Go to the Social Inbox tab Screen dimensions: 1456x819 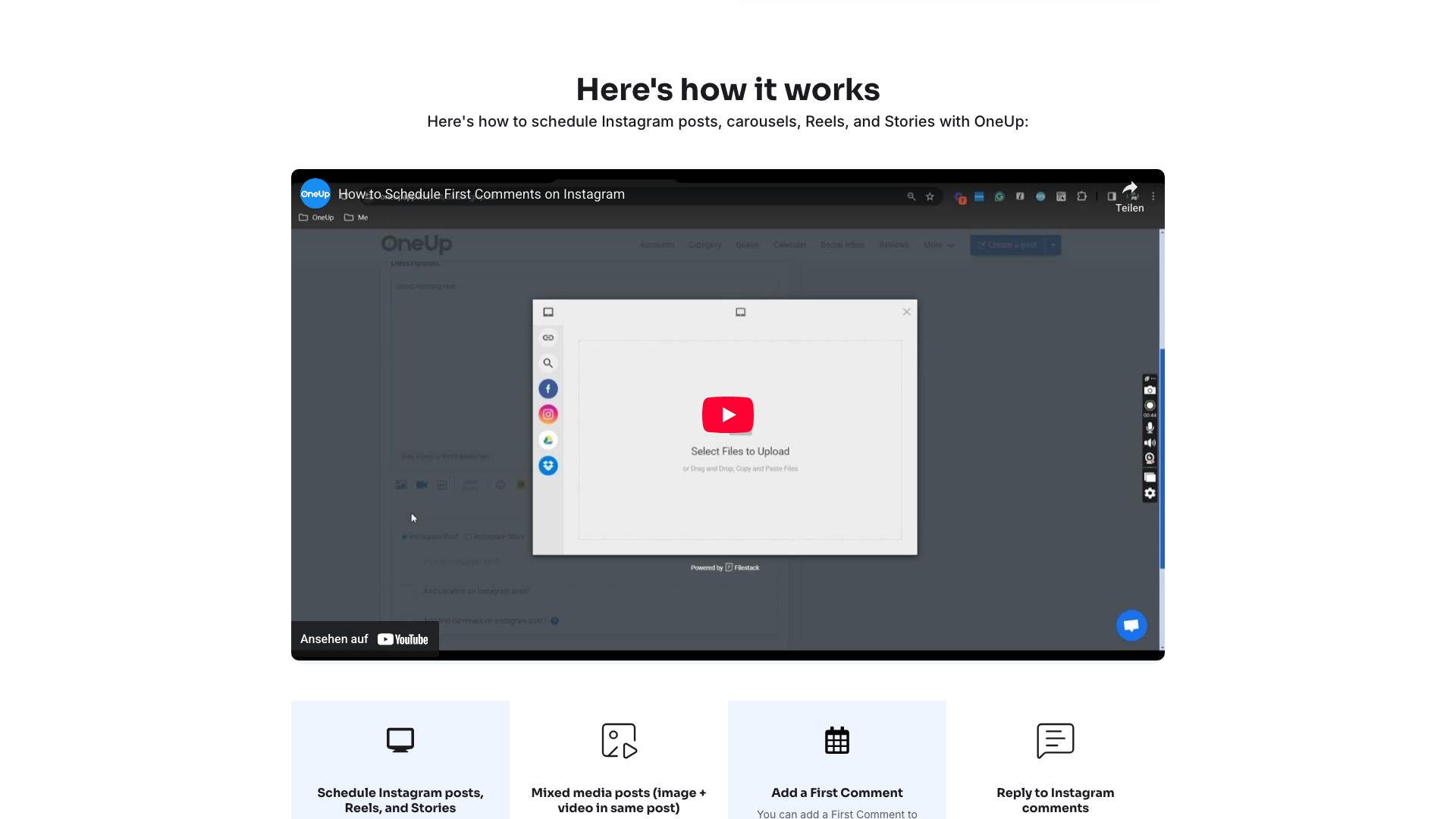tap(843, 244)
